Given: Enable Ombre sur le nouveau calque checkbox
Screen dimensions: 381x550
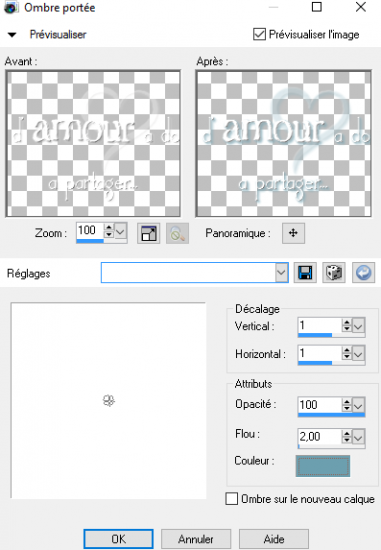Looking at the screenshot, I should click(x=232, y=498).
